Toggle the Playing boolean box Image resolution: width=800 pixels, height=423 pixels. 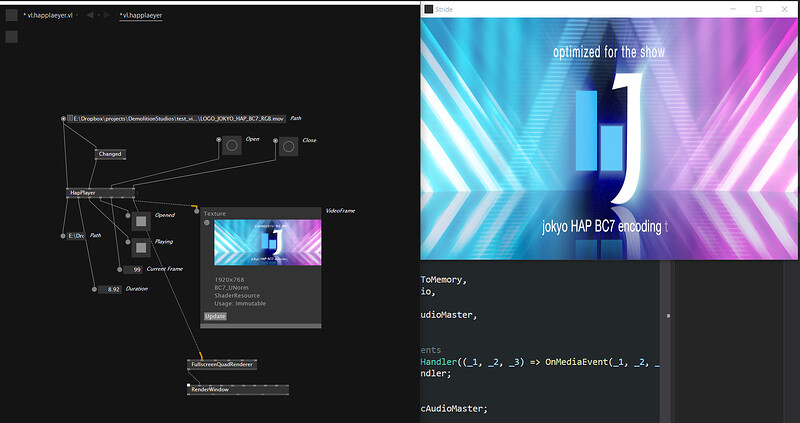(141, 248)
